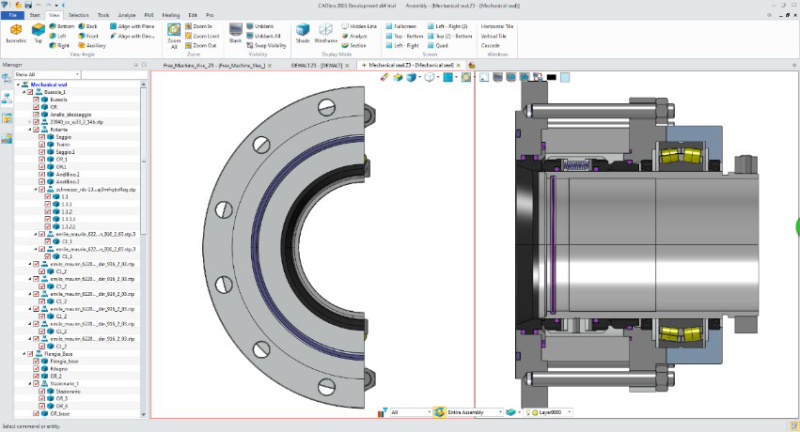800x432 pixels.
Task: Collapse the Bussola_1 tree node
Action: 24,92
